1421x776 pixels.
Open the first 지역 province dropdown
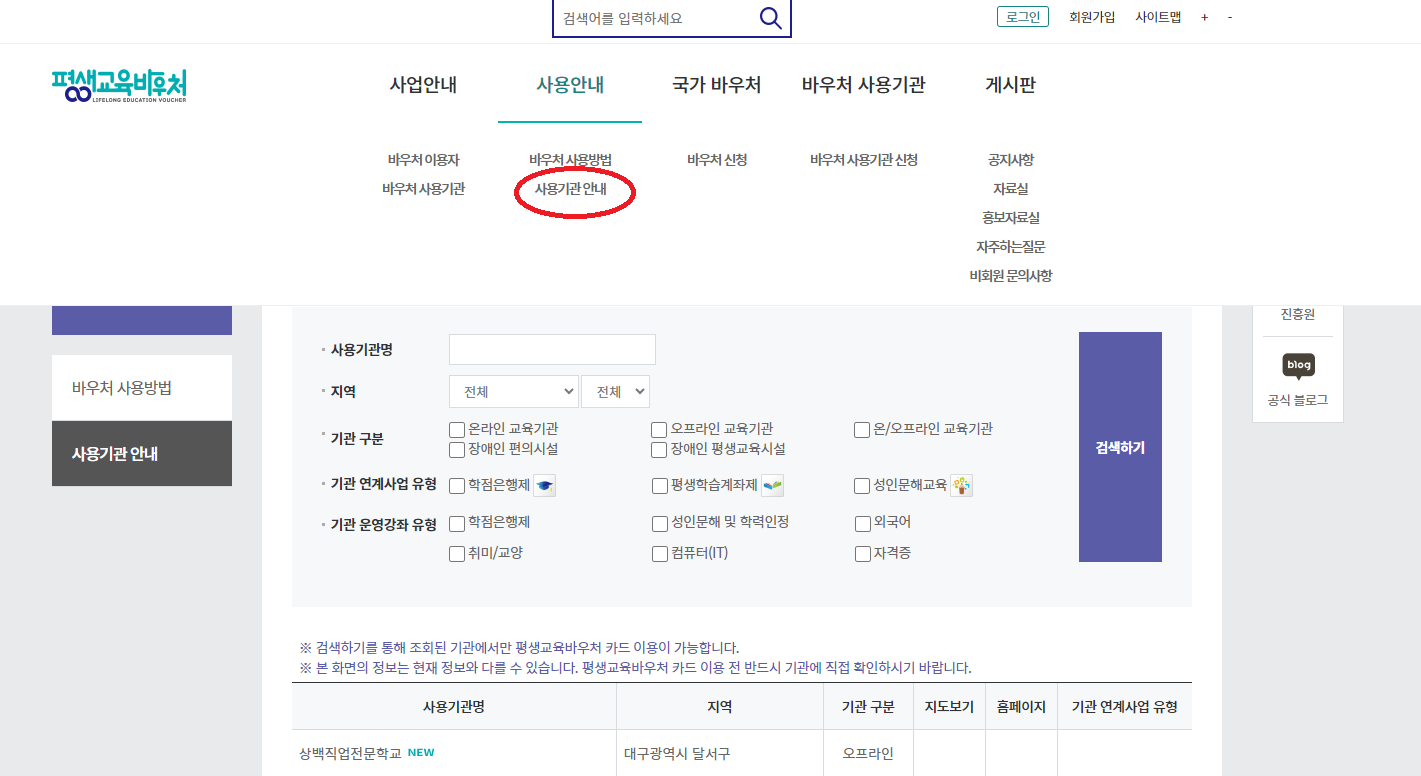coord(514,392)
